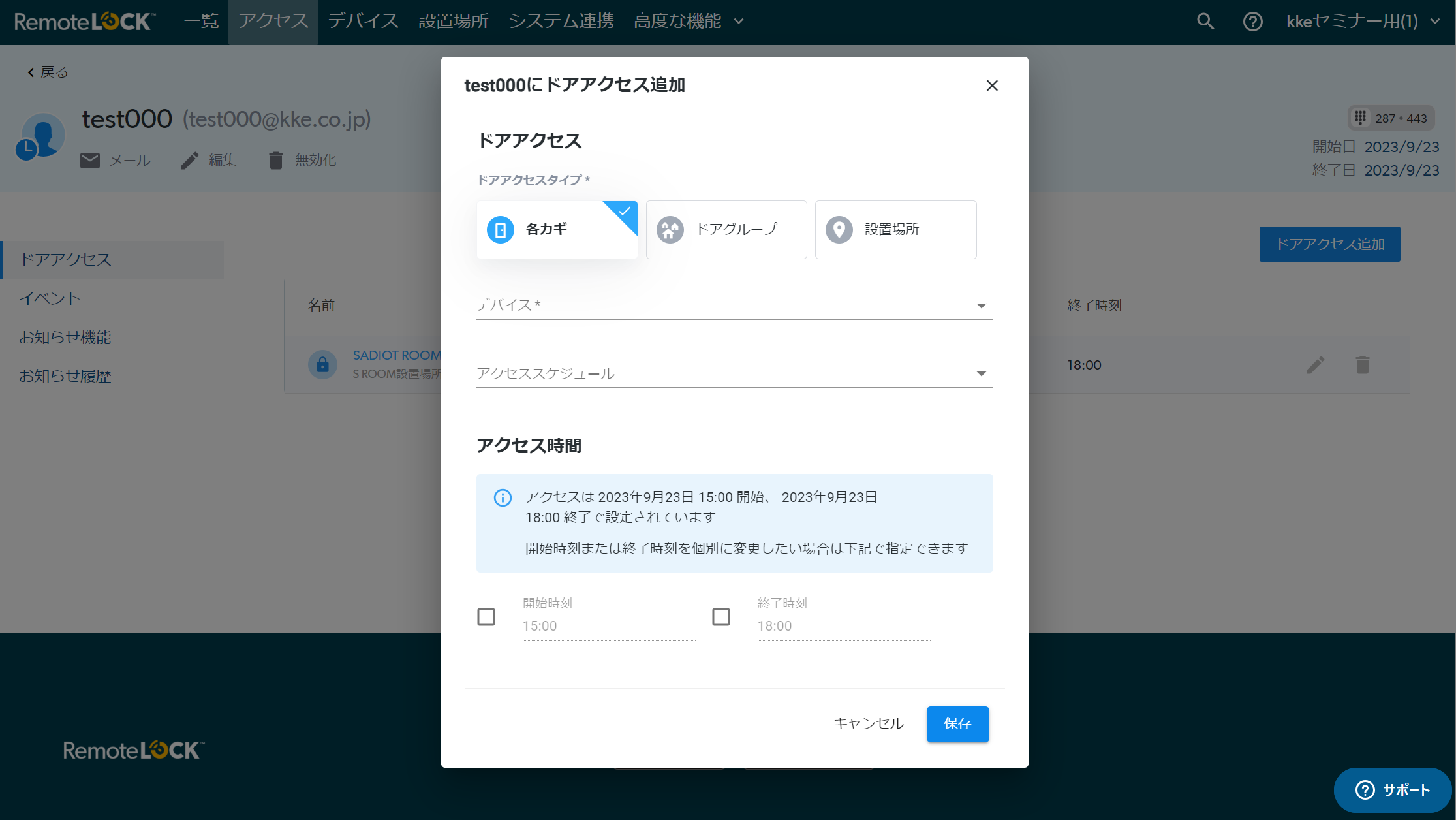
Task: Click the 保存 button
Action: (957, 724)
